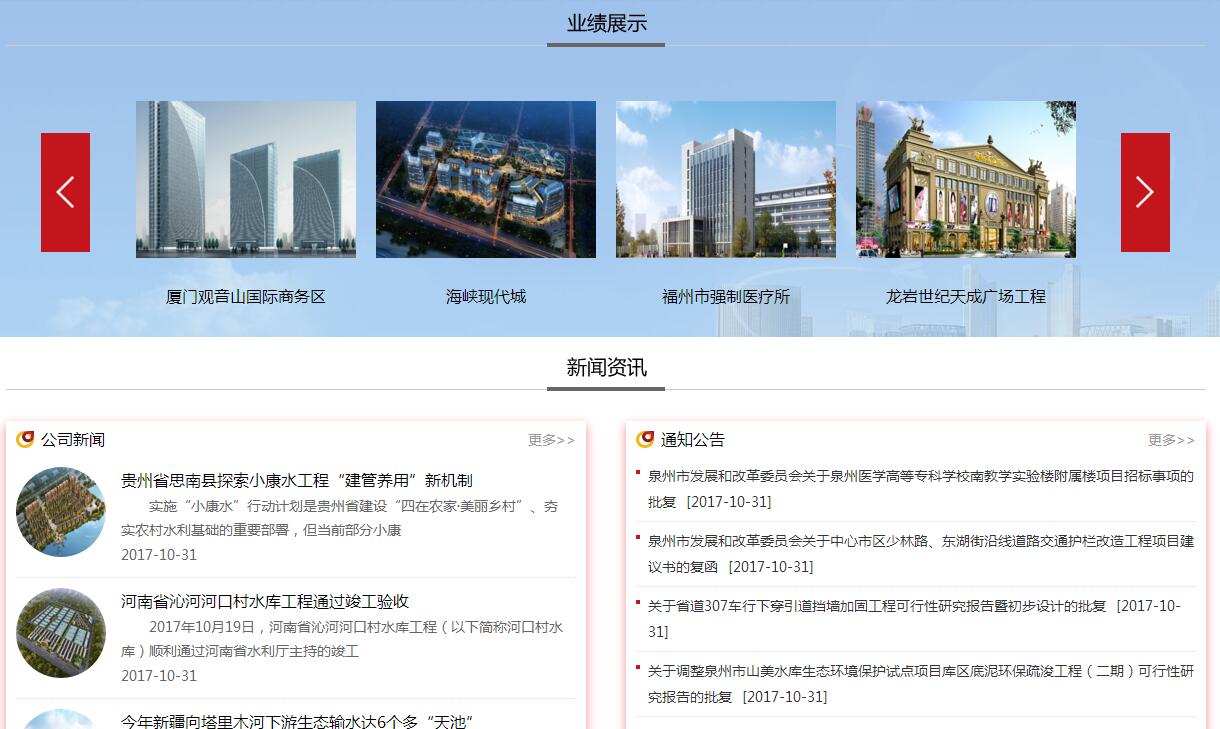This screenshot has height=729, width=1220.
Task: Open notice about 山美水库 底泥环保疏浚工程
Action: click(x=920, y=671)
